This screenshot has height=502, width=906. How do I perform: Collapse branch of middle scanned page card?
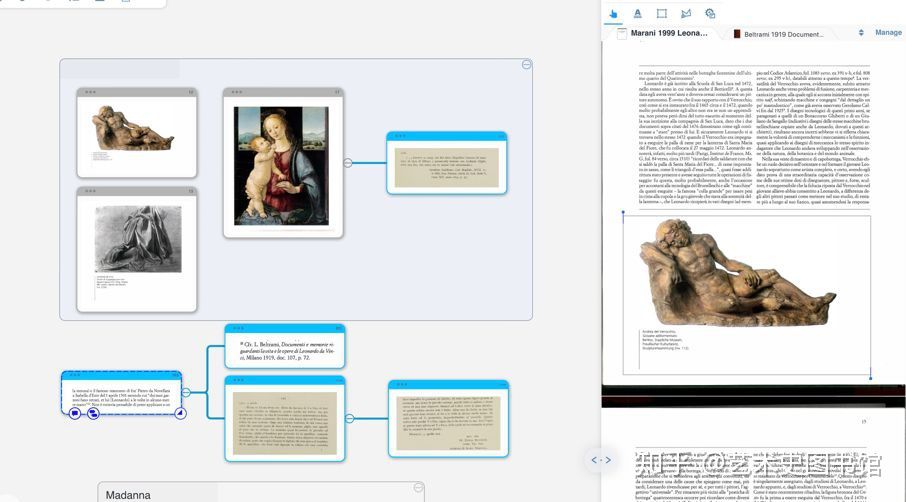[350, 418]
